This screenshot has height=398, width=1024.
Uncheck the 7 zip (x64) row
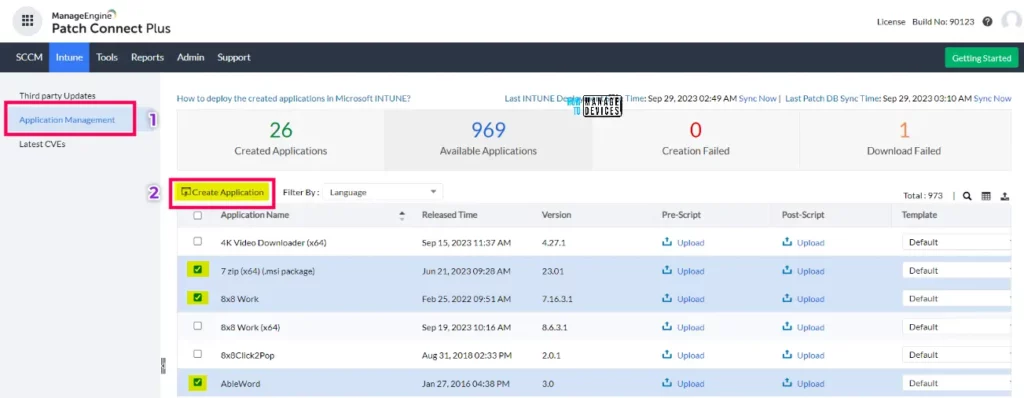click(198, 269)
